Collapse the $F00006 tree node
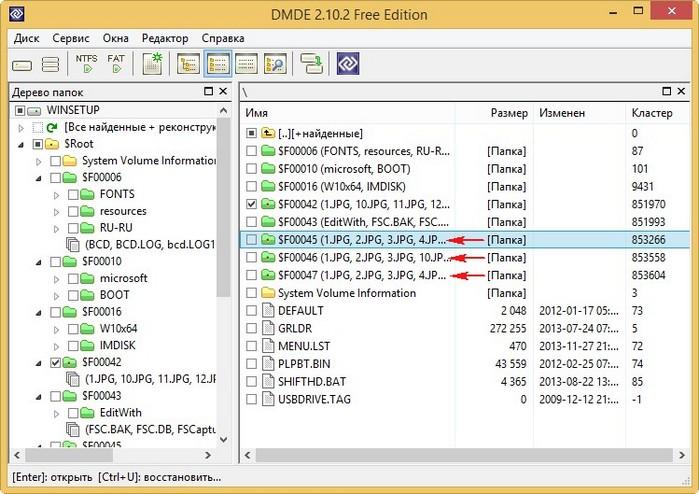The image size is (699, 494). click(x=39, y=178)
